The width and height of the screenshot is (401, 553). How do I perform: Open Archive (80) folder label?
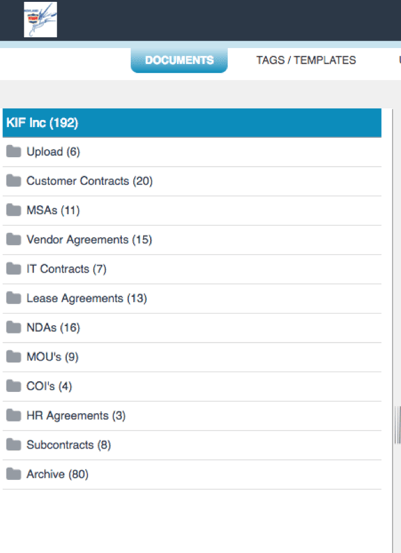point(57,474)
